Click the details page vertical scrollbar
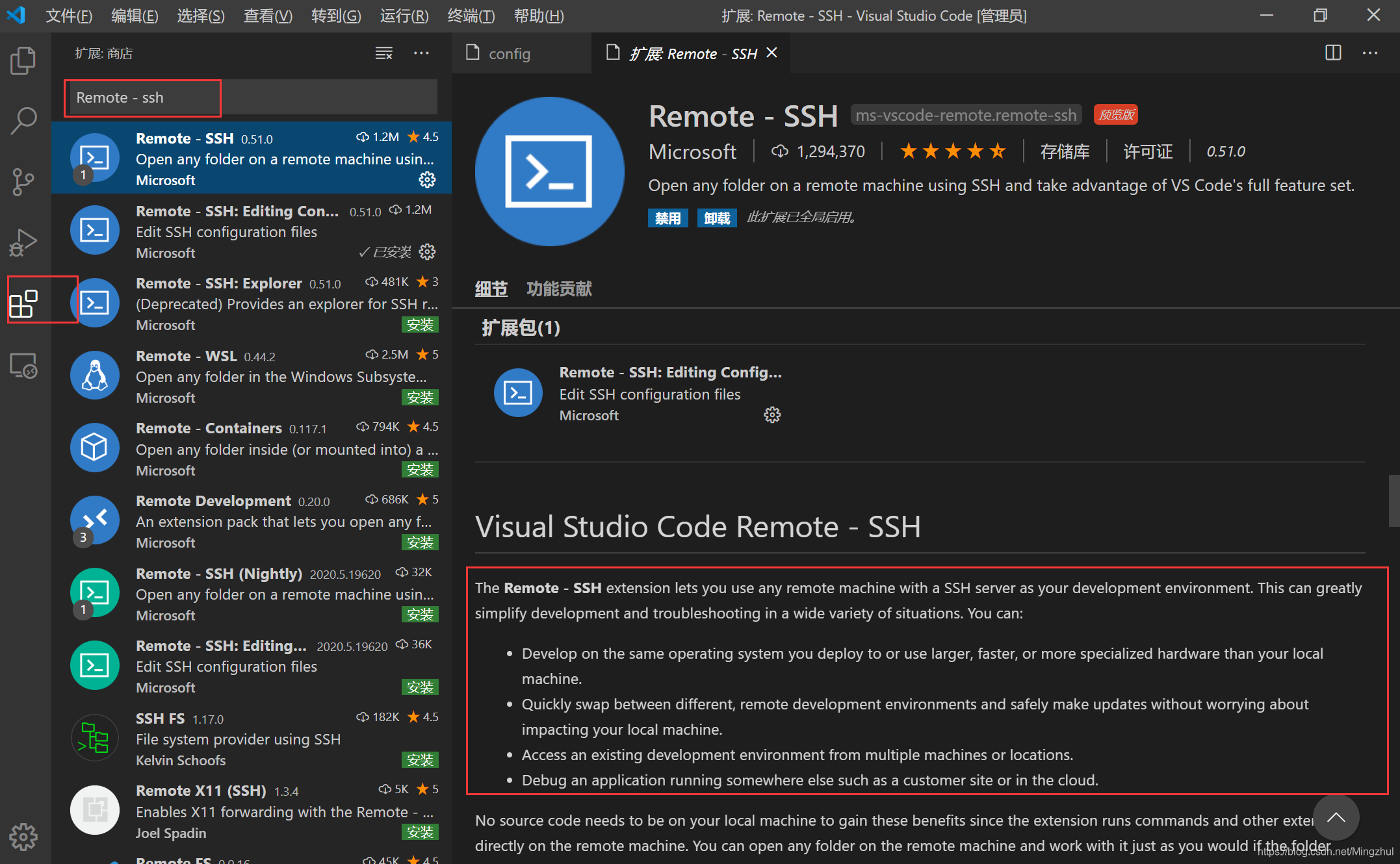This screenshot has width=1400, height=864. (1394, 500)
